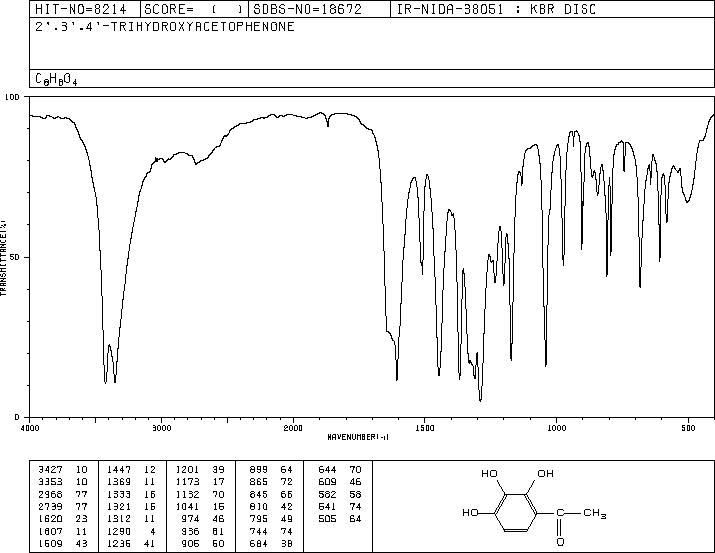Click the top-left HO group on the ring
Image resolution: width=715 pixels, height=553 pixels.
pyautogui.click(x=489, y=474)
